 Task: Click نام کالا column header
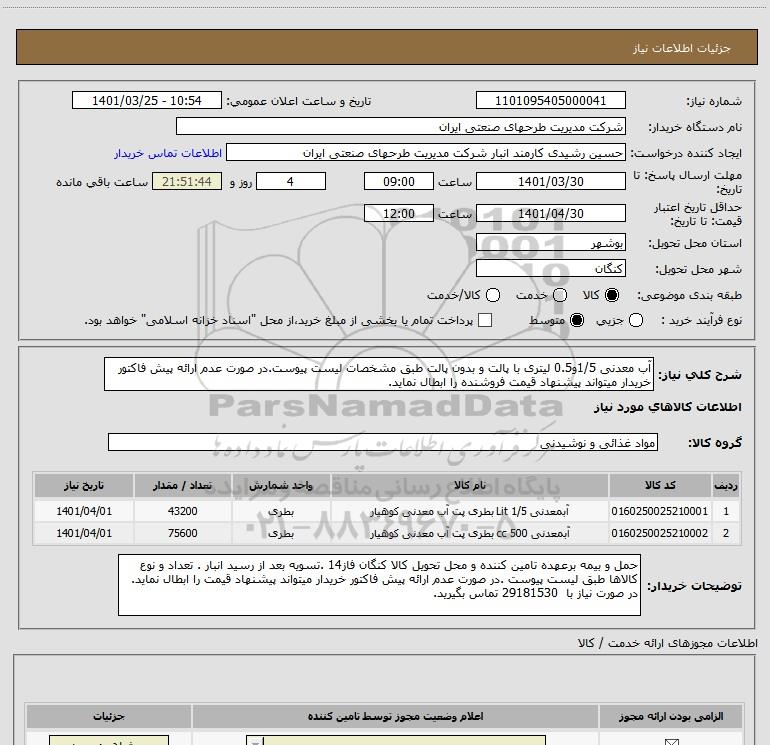469,485
